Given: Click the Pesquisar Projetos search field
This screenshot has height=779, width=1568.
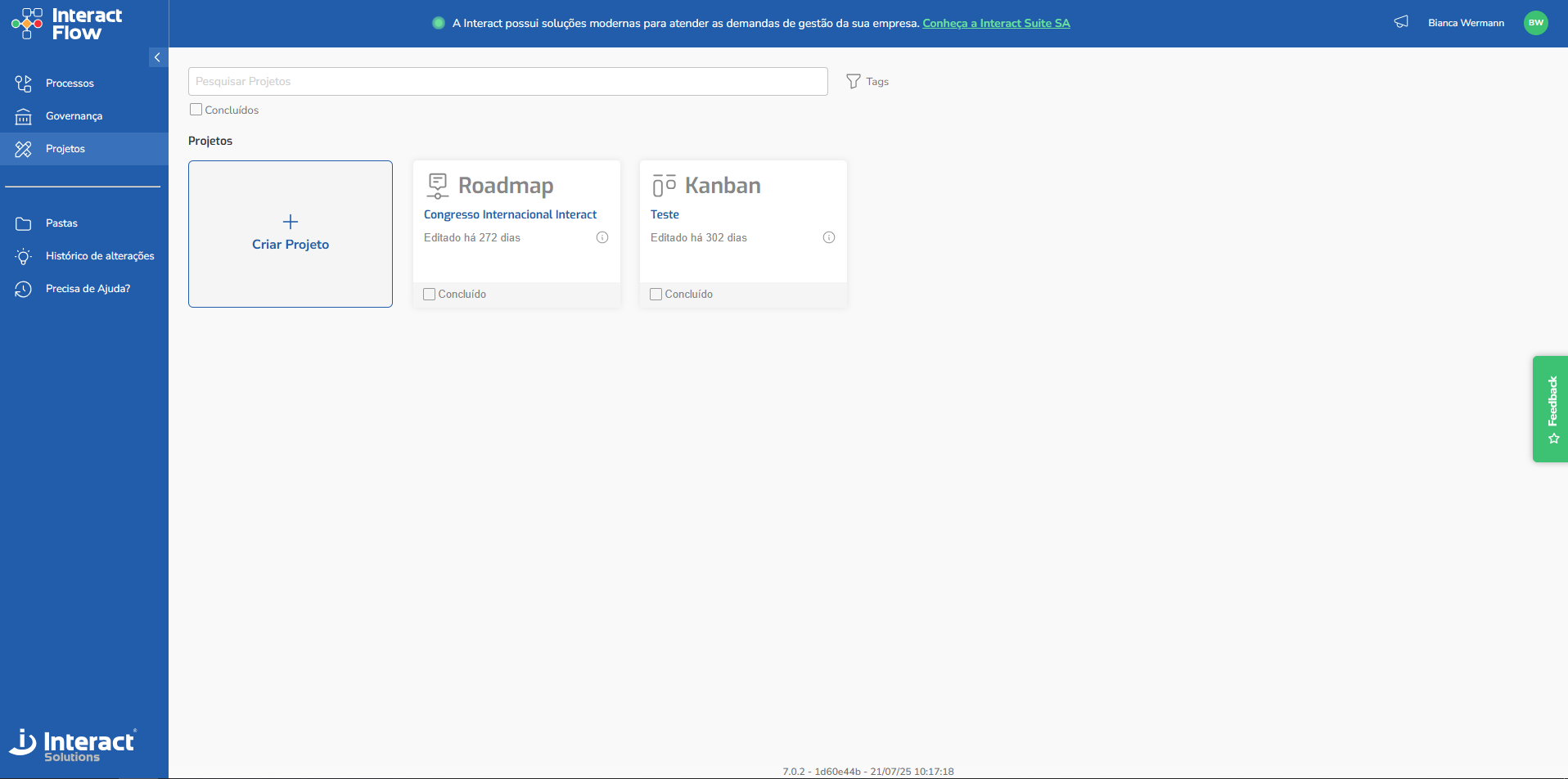Looking at the screenshot, I should pos(508,81).
